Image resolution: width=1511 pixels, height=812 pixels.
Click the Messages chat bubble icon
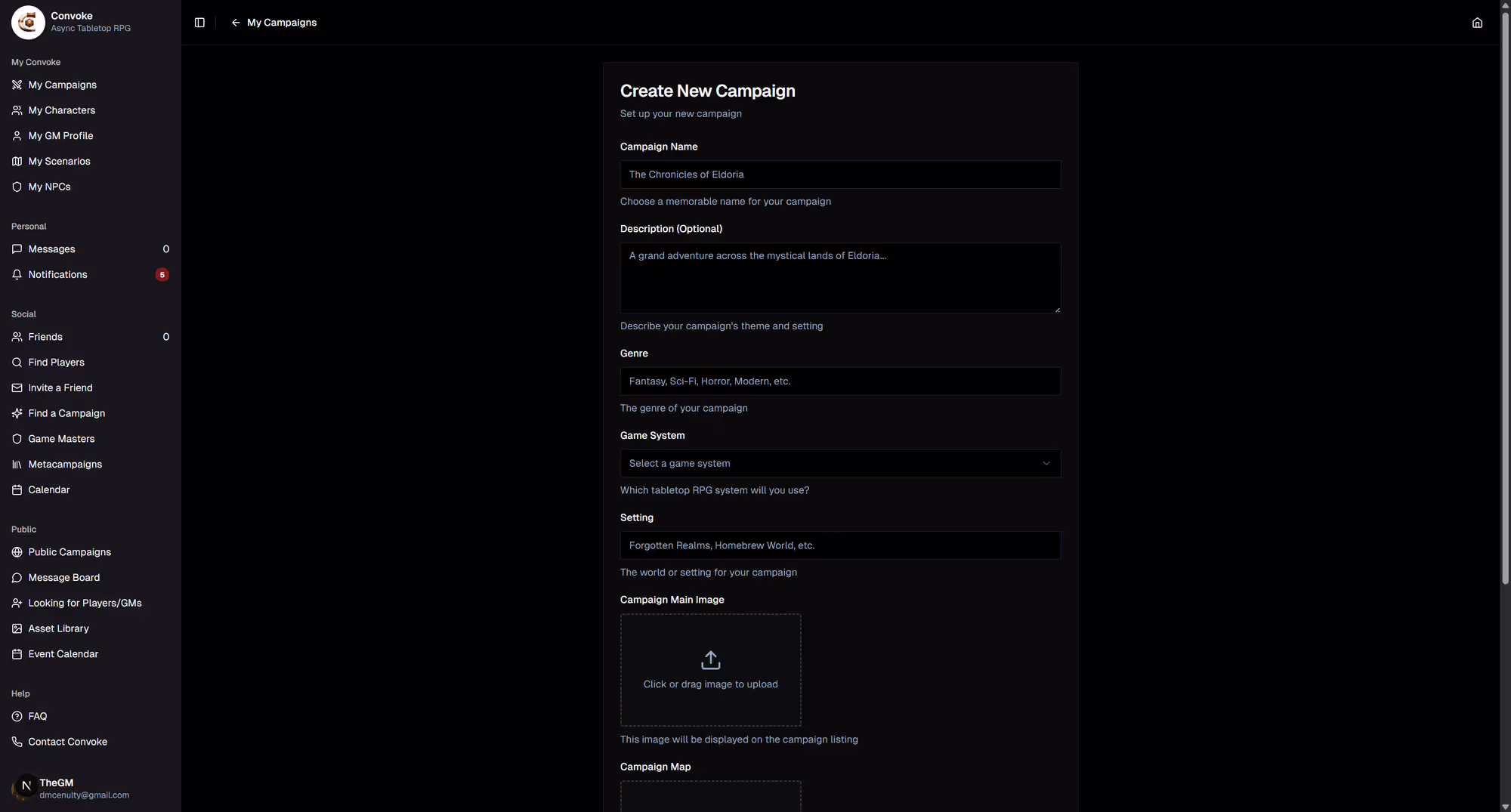[x=17, y=249]
